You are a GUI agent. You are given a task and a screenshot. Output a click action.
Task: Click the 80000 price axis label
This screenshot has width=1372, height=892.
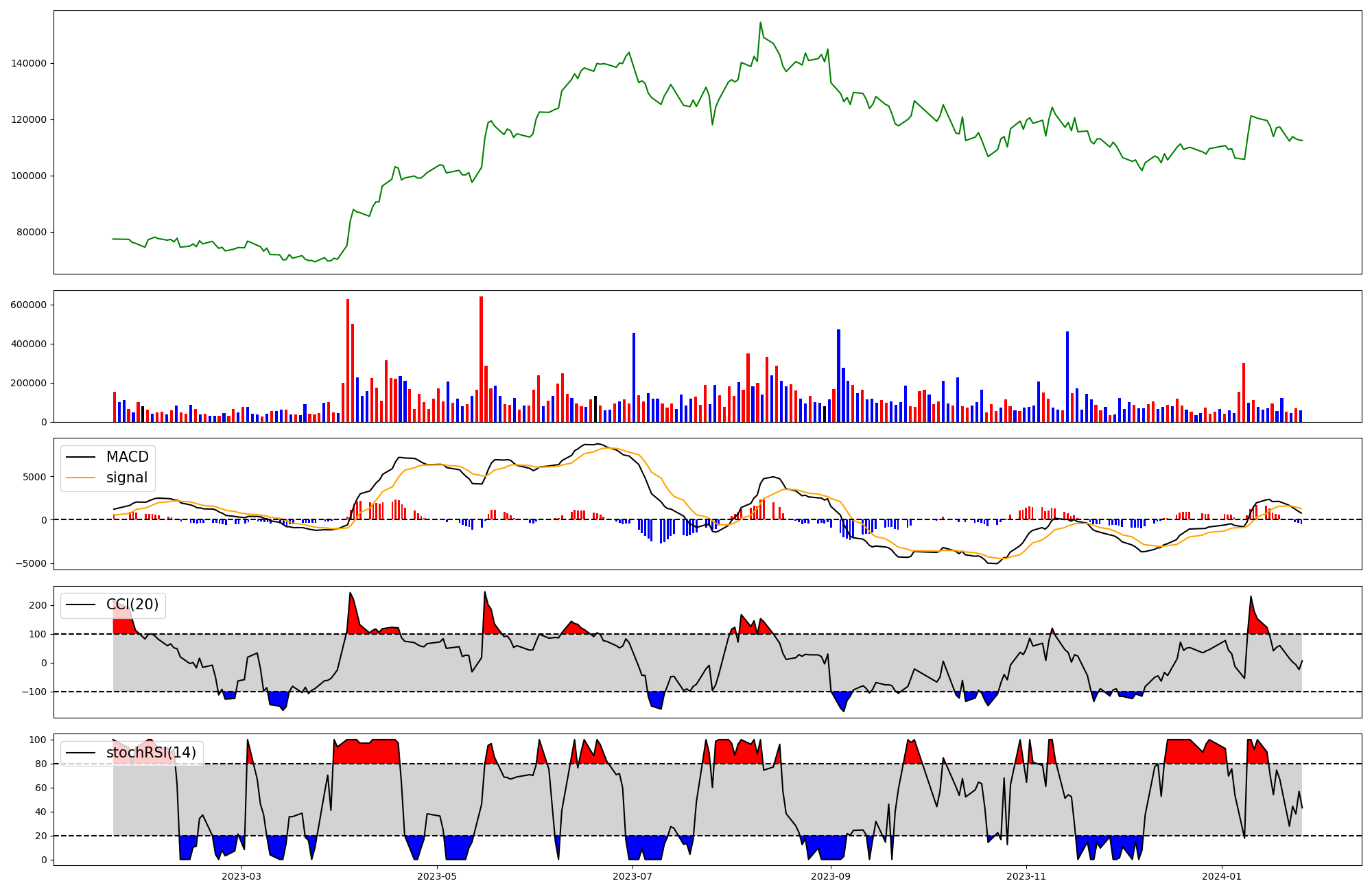pos(32,232)
